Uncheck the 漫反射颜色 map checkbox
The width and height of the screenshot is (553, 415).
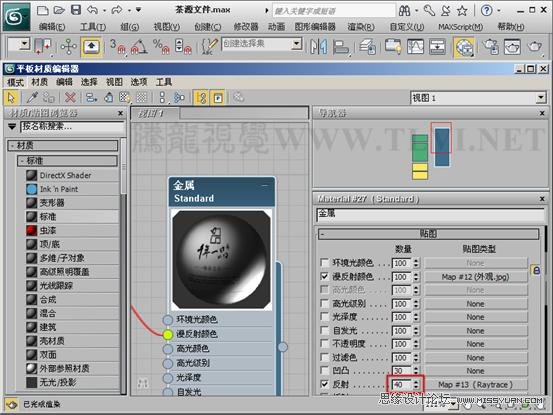click(x=324, y=276)
